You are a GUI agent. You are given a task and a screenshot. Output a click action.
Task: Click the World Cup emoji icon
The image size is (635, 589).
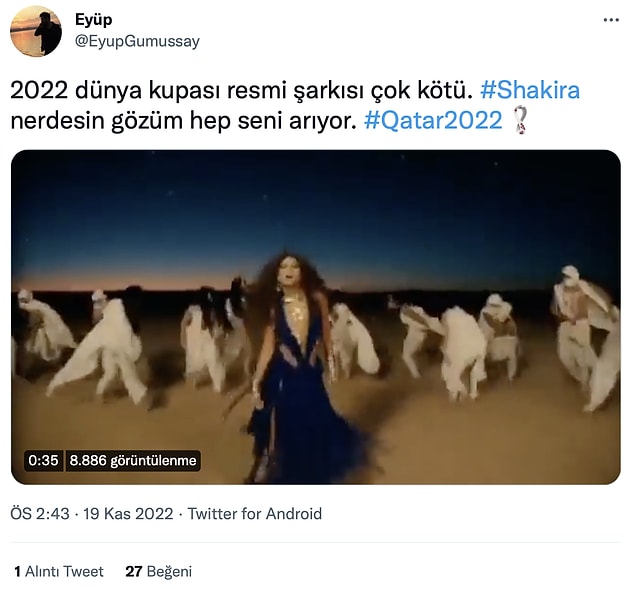[x=520, y=120]
